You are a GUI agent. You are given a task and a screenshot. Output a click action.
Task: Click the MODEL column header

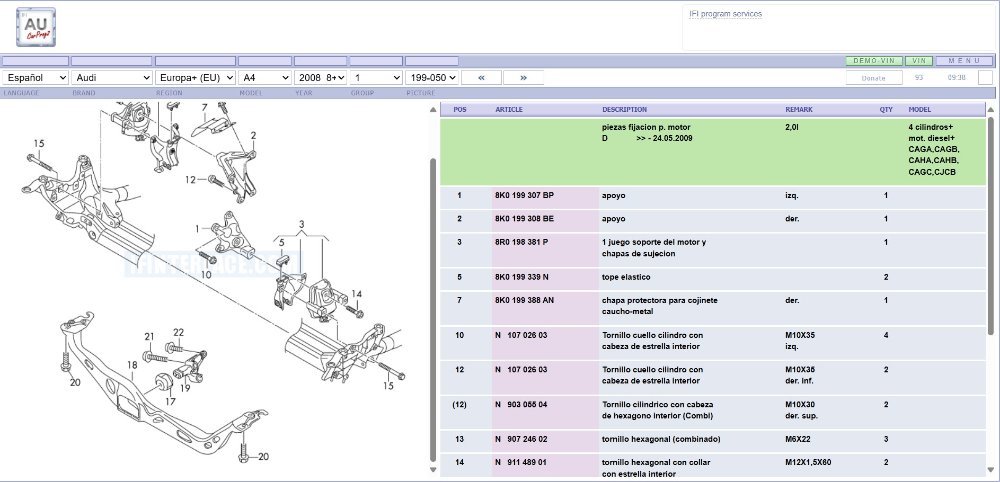[920, 110]
